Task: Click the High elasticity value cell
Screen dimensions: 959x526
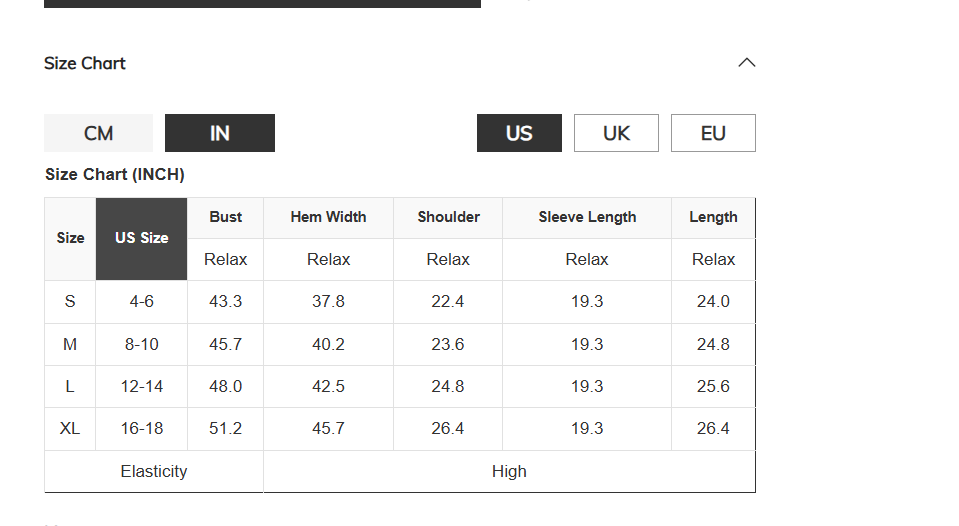Action: (509, 472)
